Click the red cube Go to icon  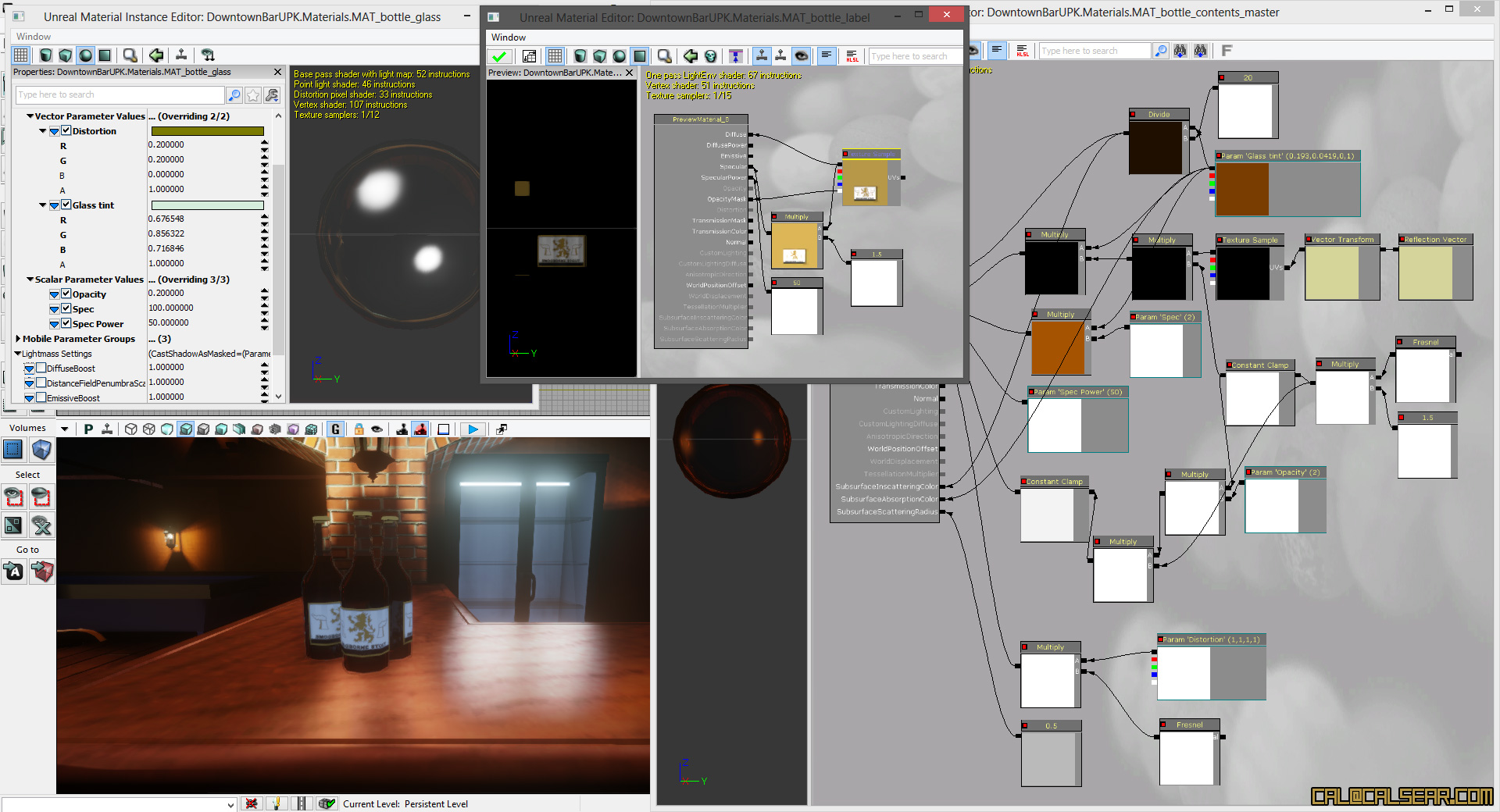pyautogui.click(x=41, y=572)
